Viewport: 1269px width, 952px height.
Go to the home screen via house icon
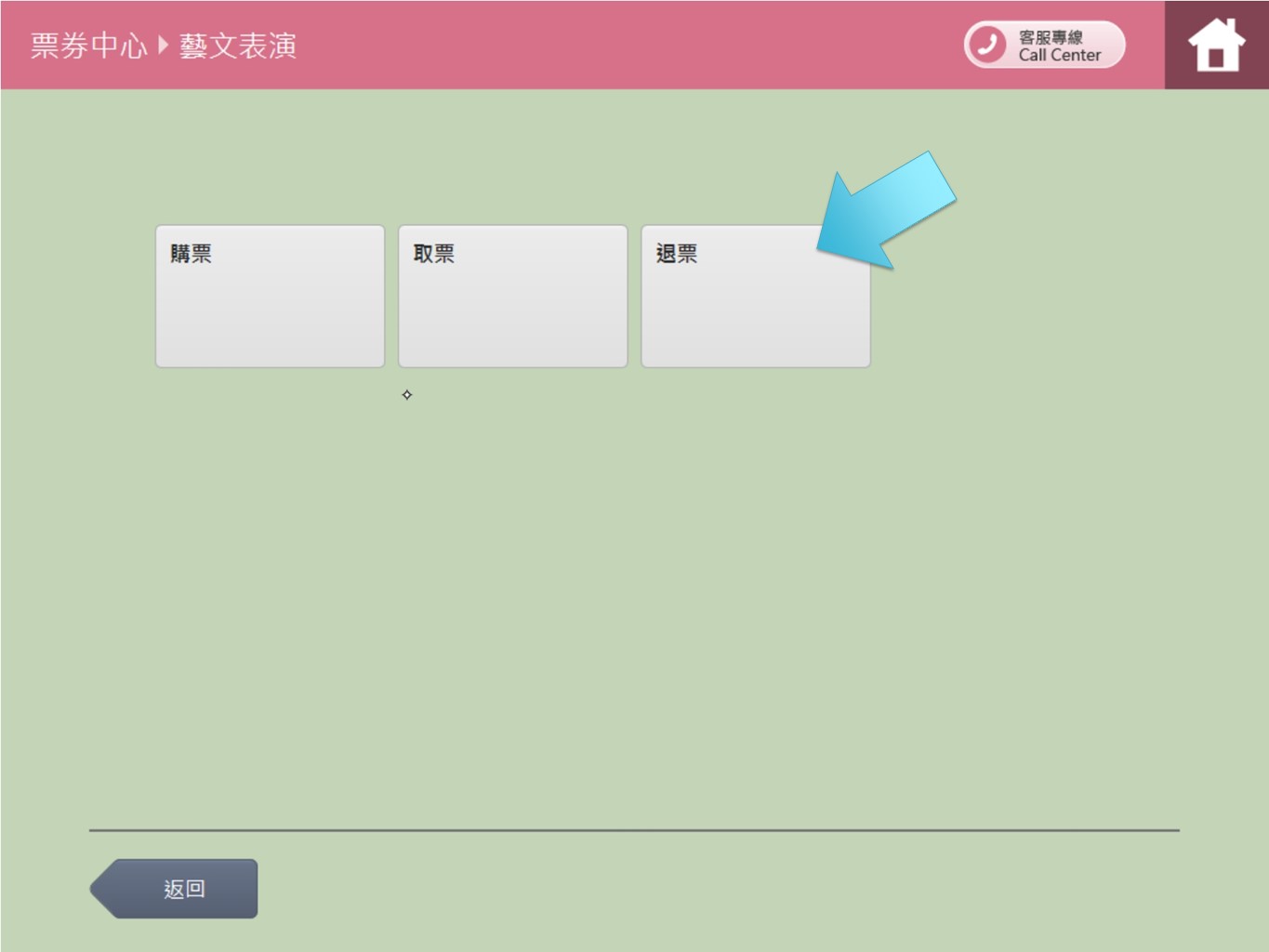tap(1216, 46)
